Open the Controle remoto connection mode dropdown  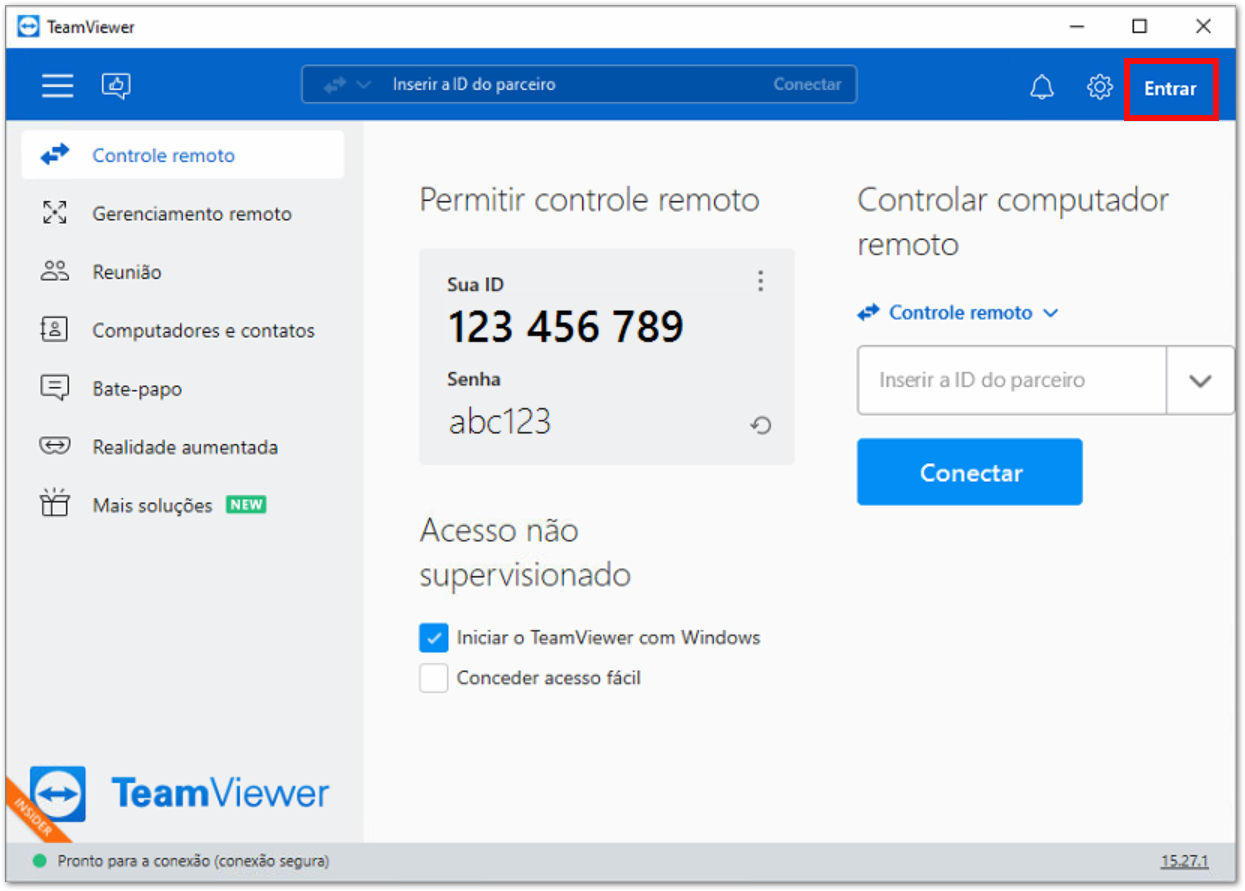(x=957, y=313)
